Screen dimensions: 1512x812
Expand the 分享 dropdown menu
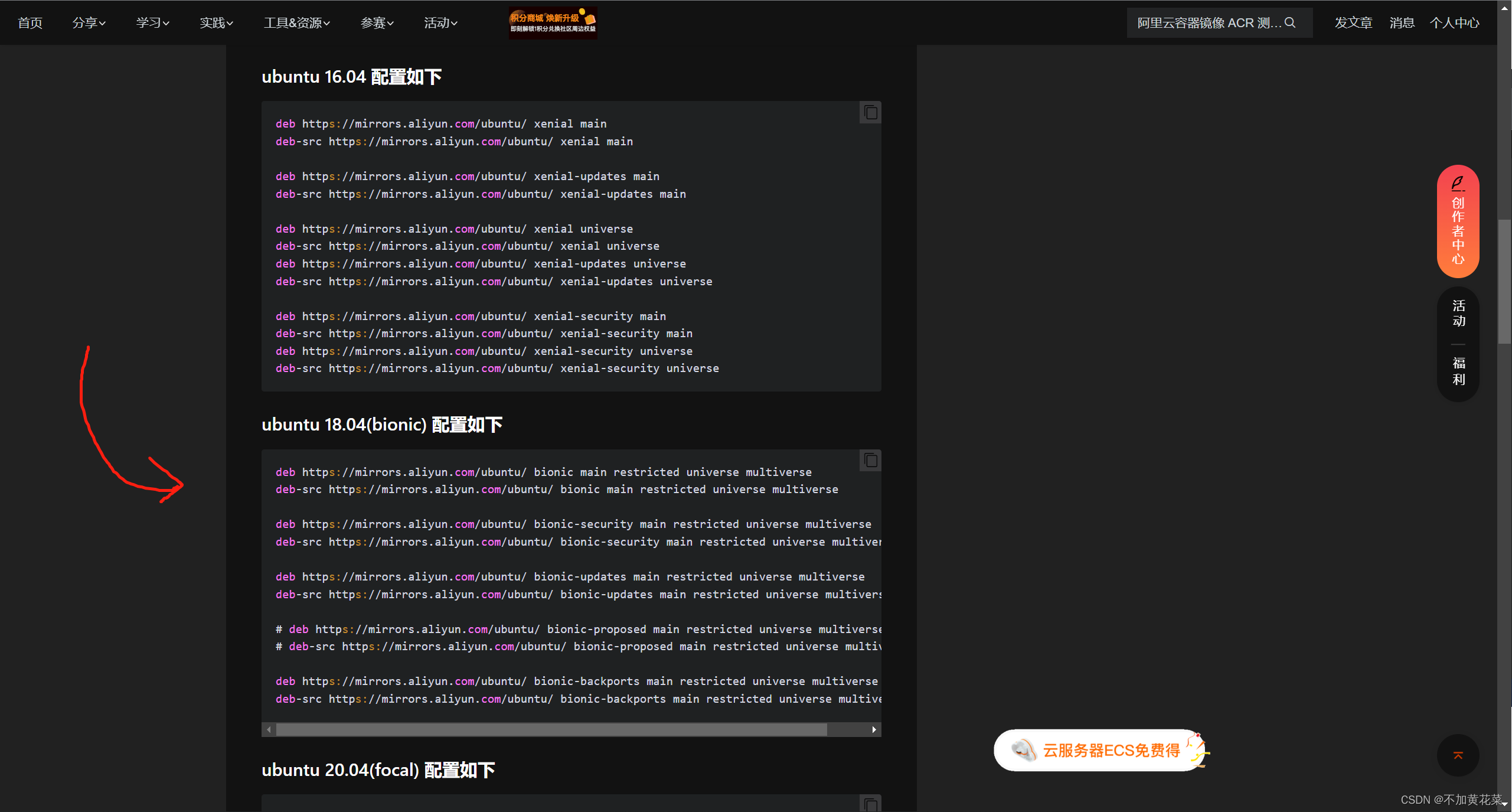click(89, 22)
